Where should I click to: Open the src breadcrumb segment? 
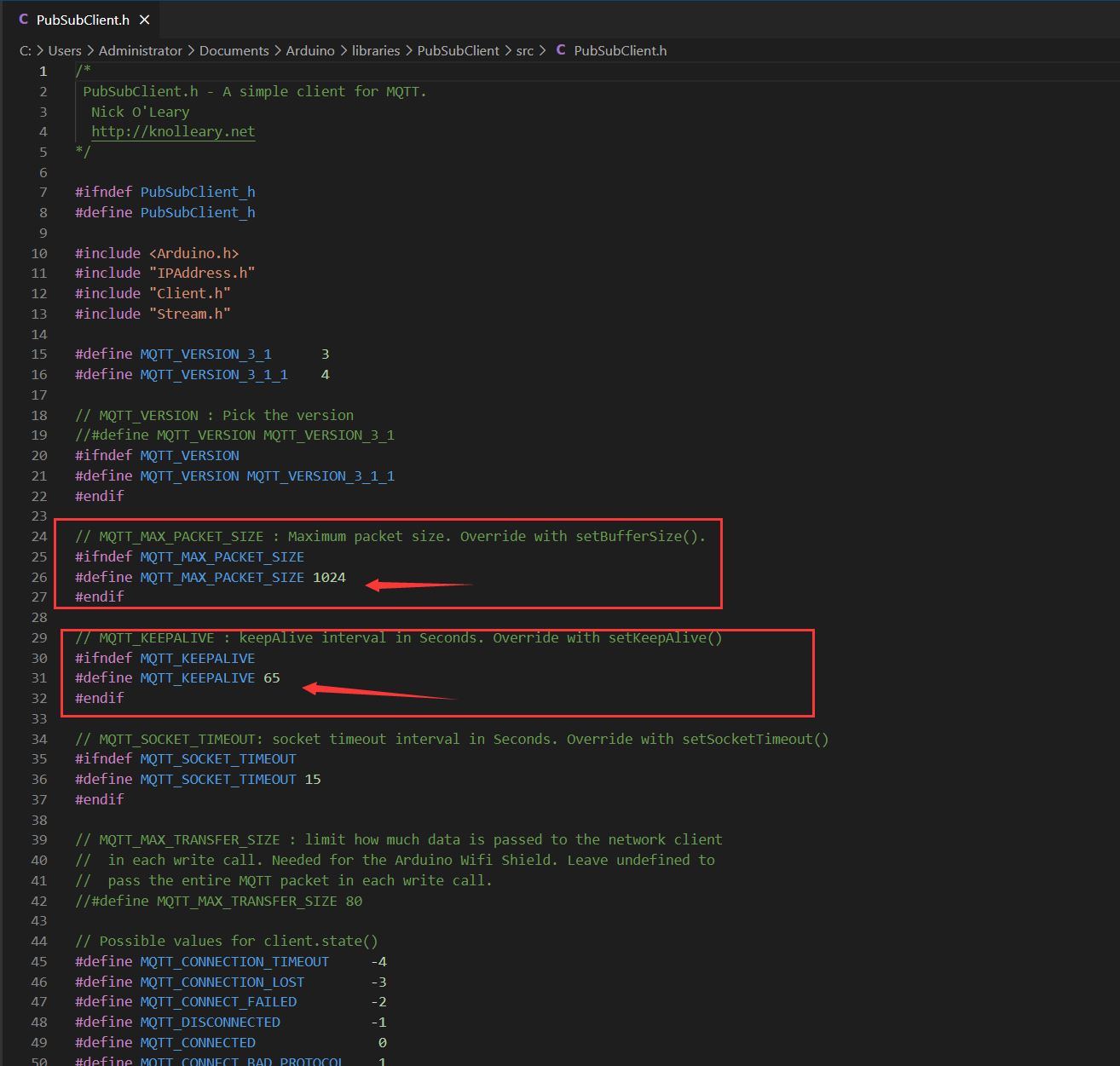pyautogui.click(x=525, y=50)
